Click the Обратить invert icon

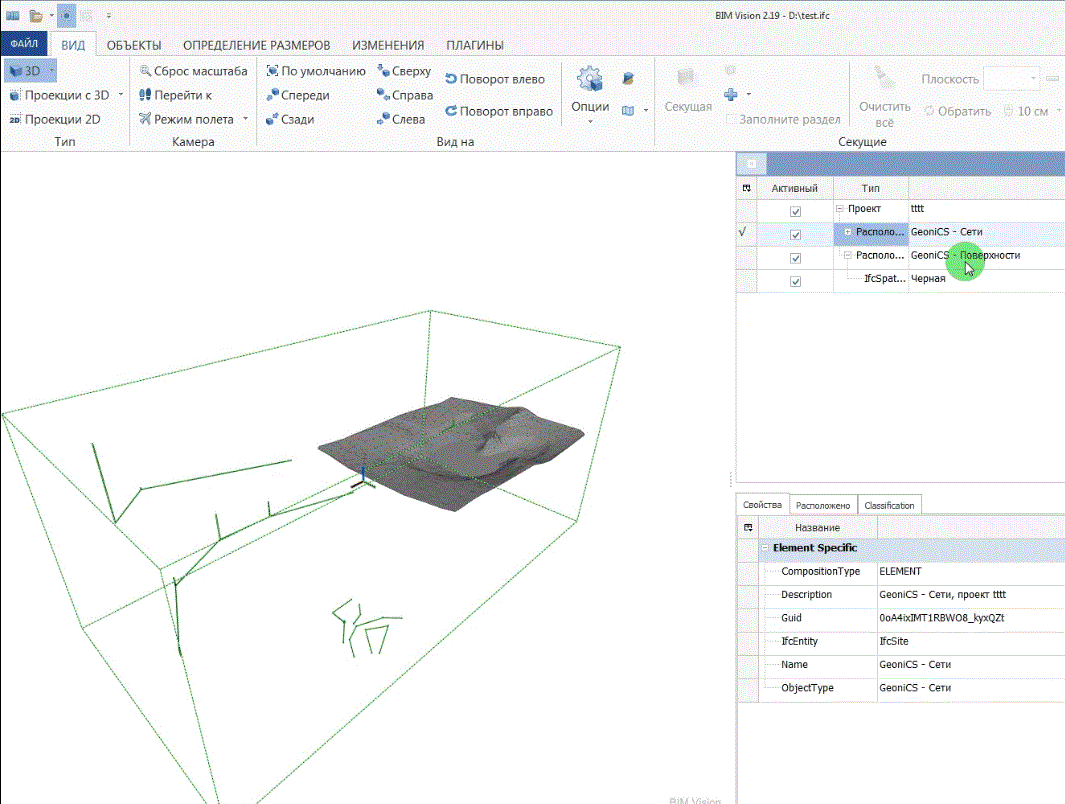(929, 111)
